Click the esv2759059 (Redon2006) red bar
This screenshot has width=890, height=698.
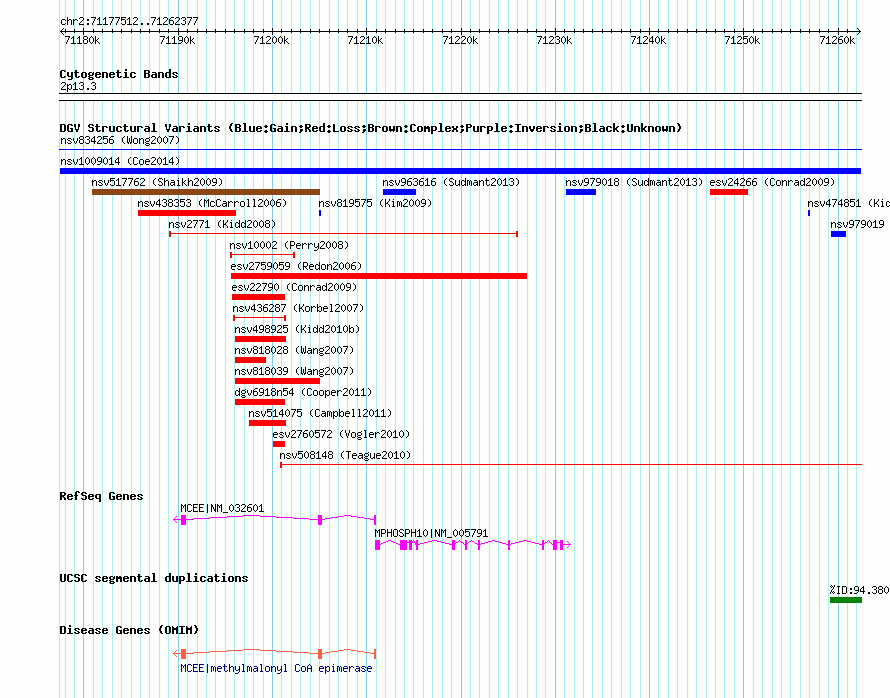pos(379,276)
